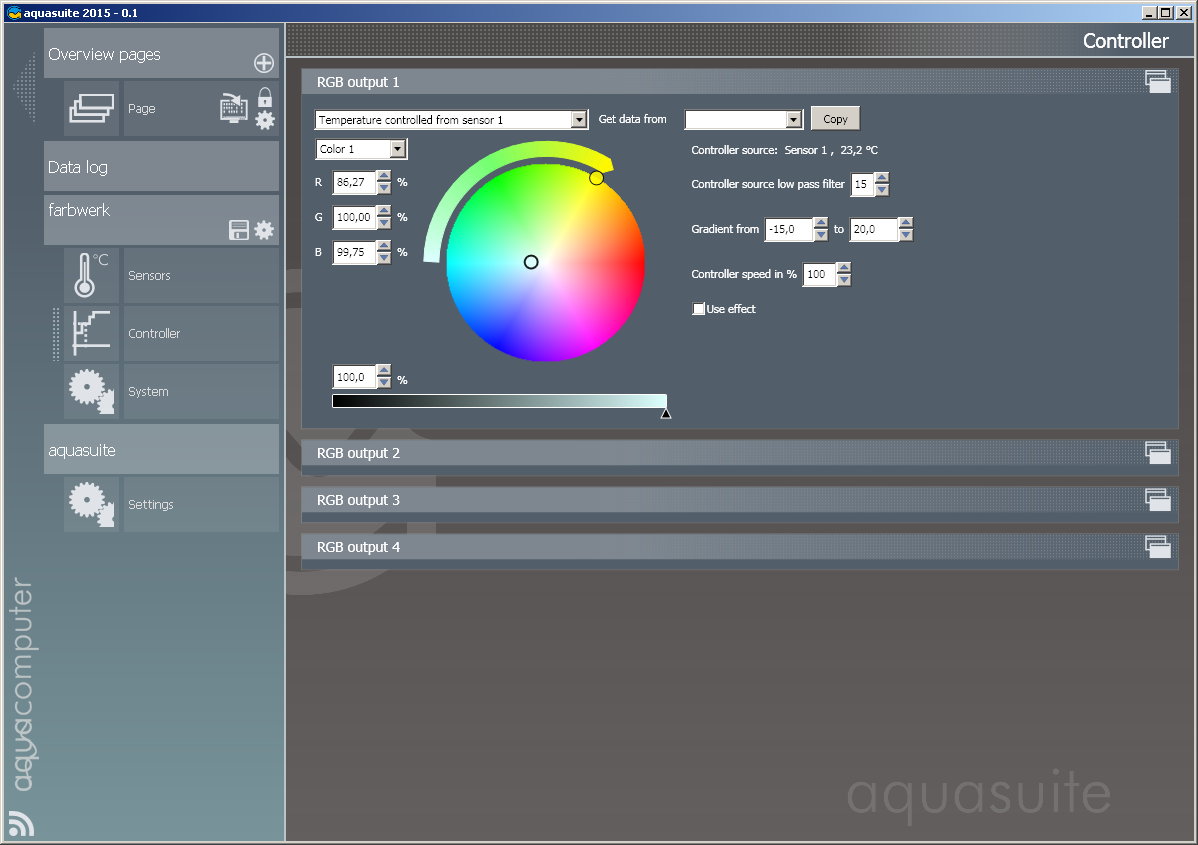This screenshot has height=845, width=1198.
Task: Increase Gradient to value
Action: (905, 224)
